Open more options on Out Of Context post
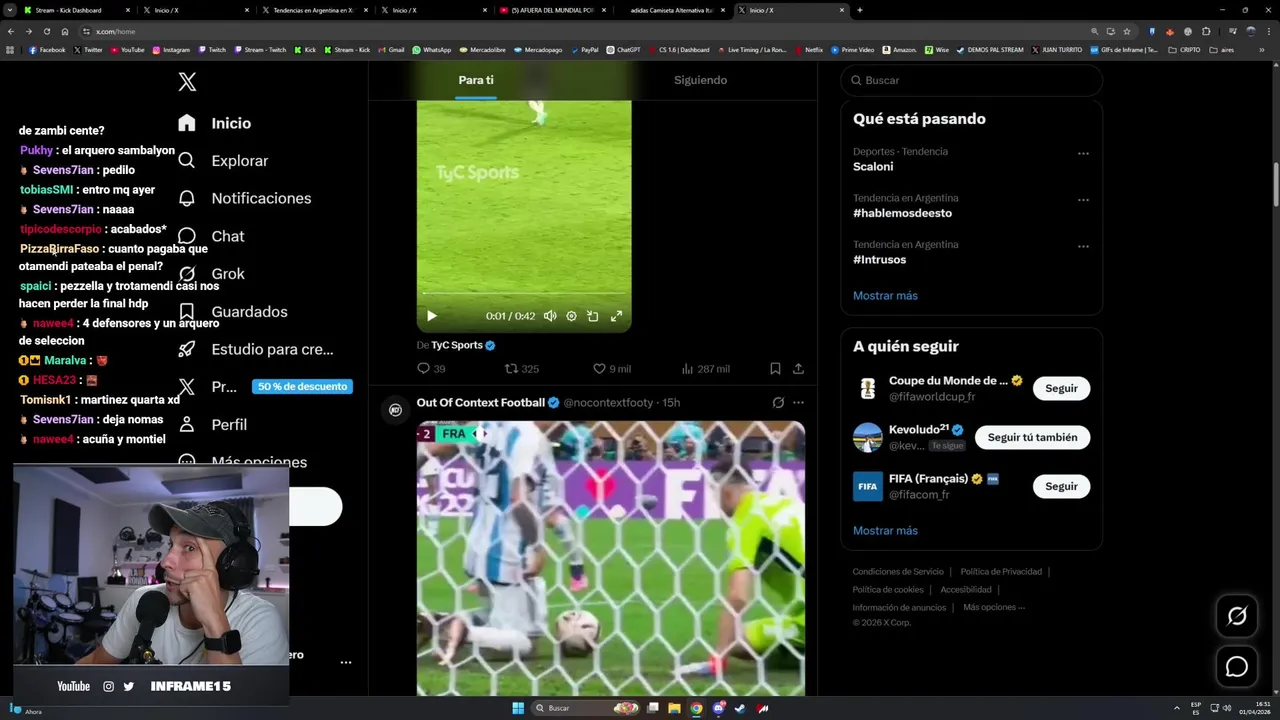Screen dimensions: 1280x720 (798, 403)
